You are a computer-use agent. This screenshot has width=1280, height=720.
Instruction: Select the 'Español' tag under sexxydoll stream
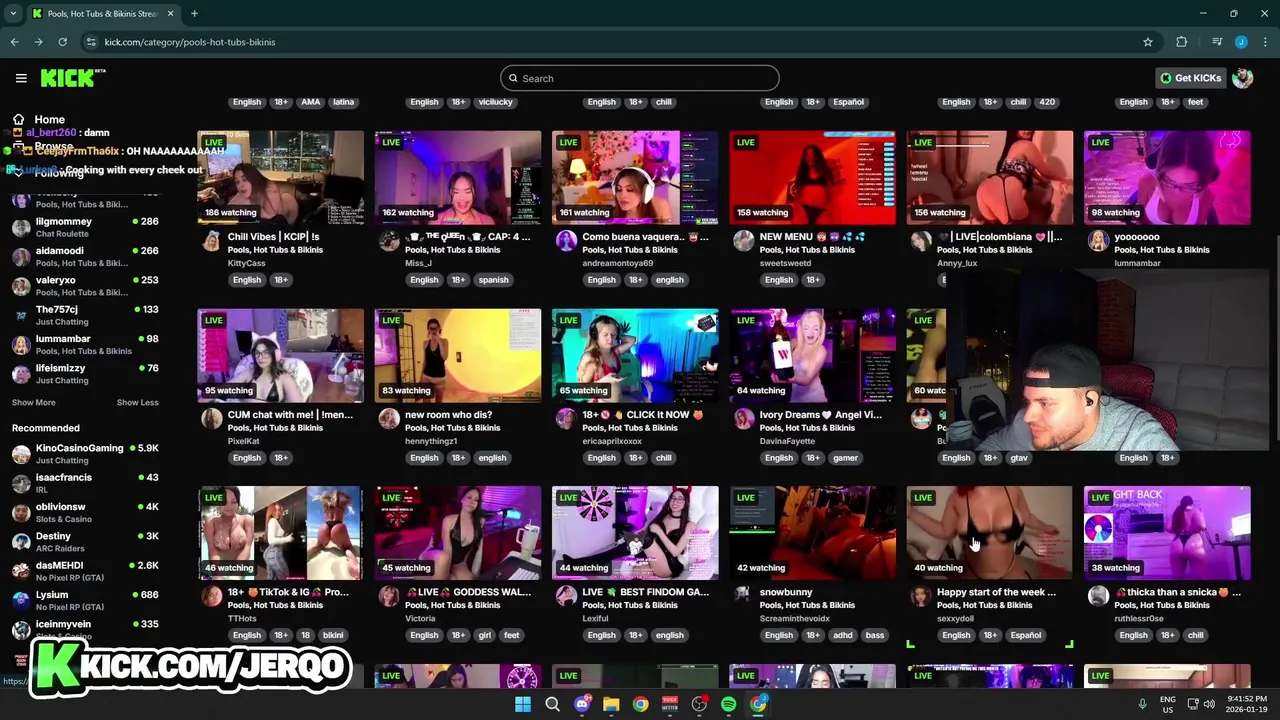1025,635
